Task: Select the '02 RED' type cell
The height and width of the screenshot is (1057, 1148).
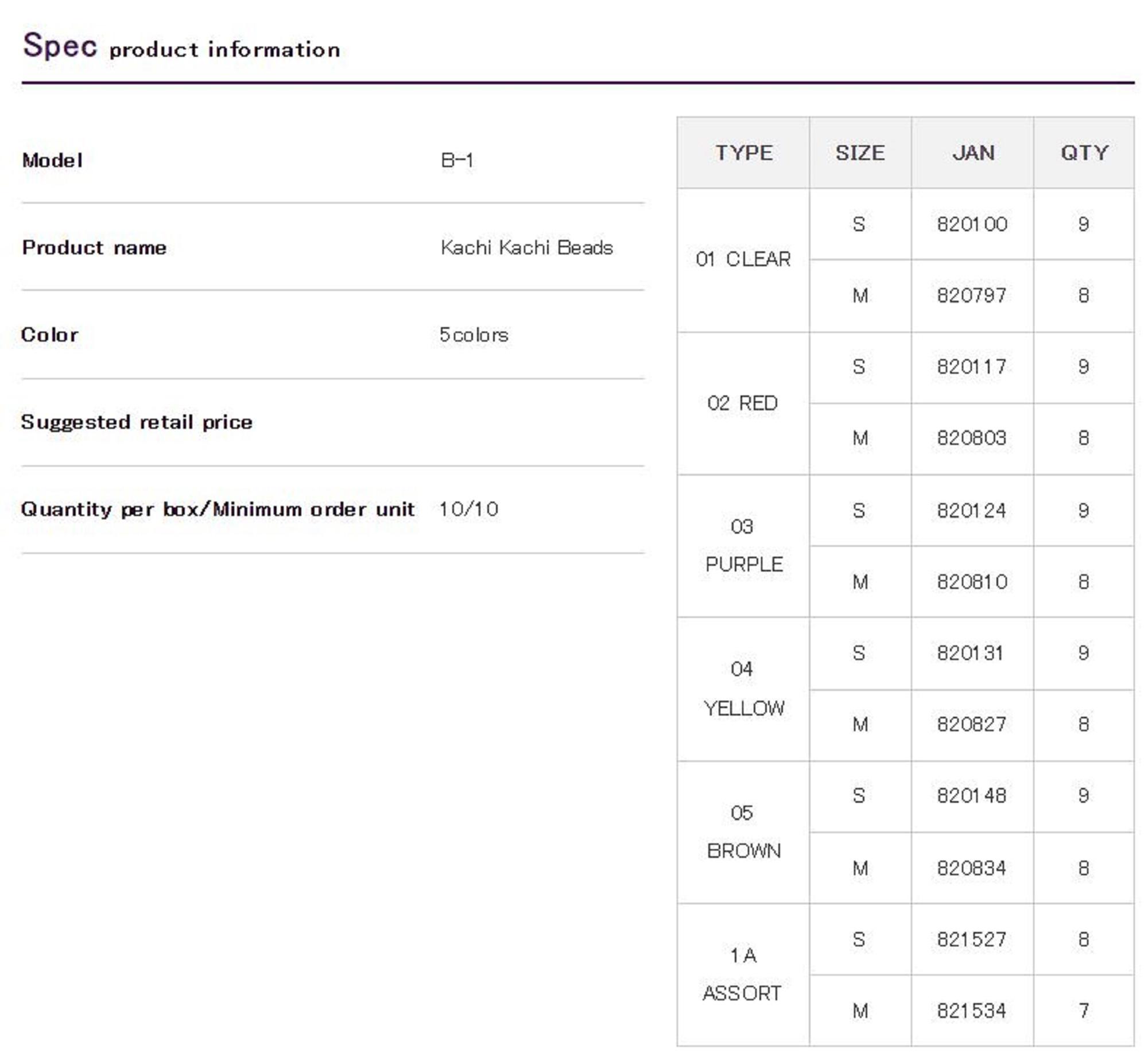Action: [743, 403]
